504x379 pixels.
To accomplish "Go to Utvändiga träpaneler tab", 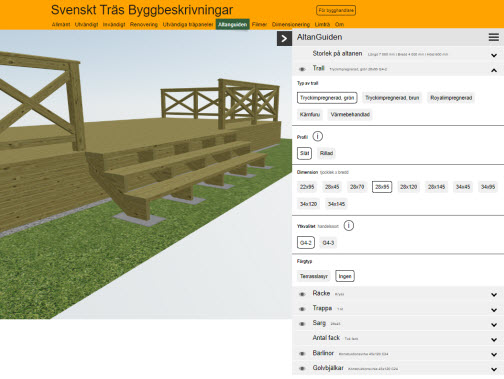I will [x=188, y=24].
